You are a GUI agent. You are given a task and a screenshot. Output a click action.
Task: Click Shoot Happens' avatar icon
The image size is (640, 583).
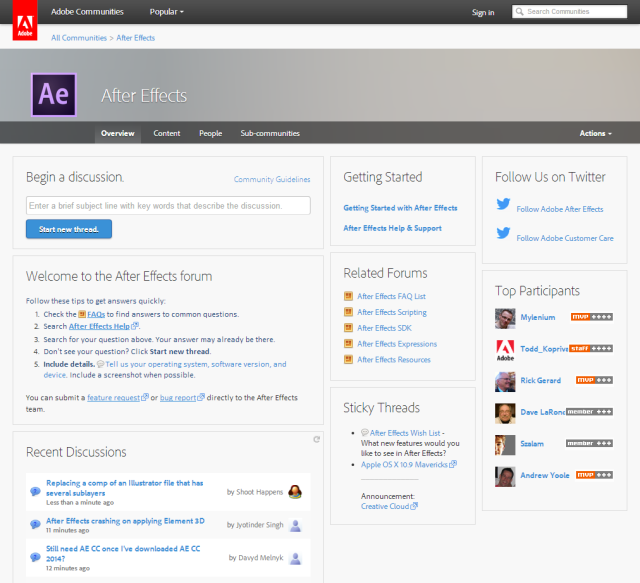[x=295, y=492]
